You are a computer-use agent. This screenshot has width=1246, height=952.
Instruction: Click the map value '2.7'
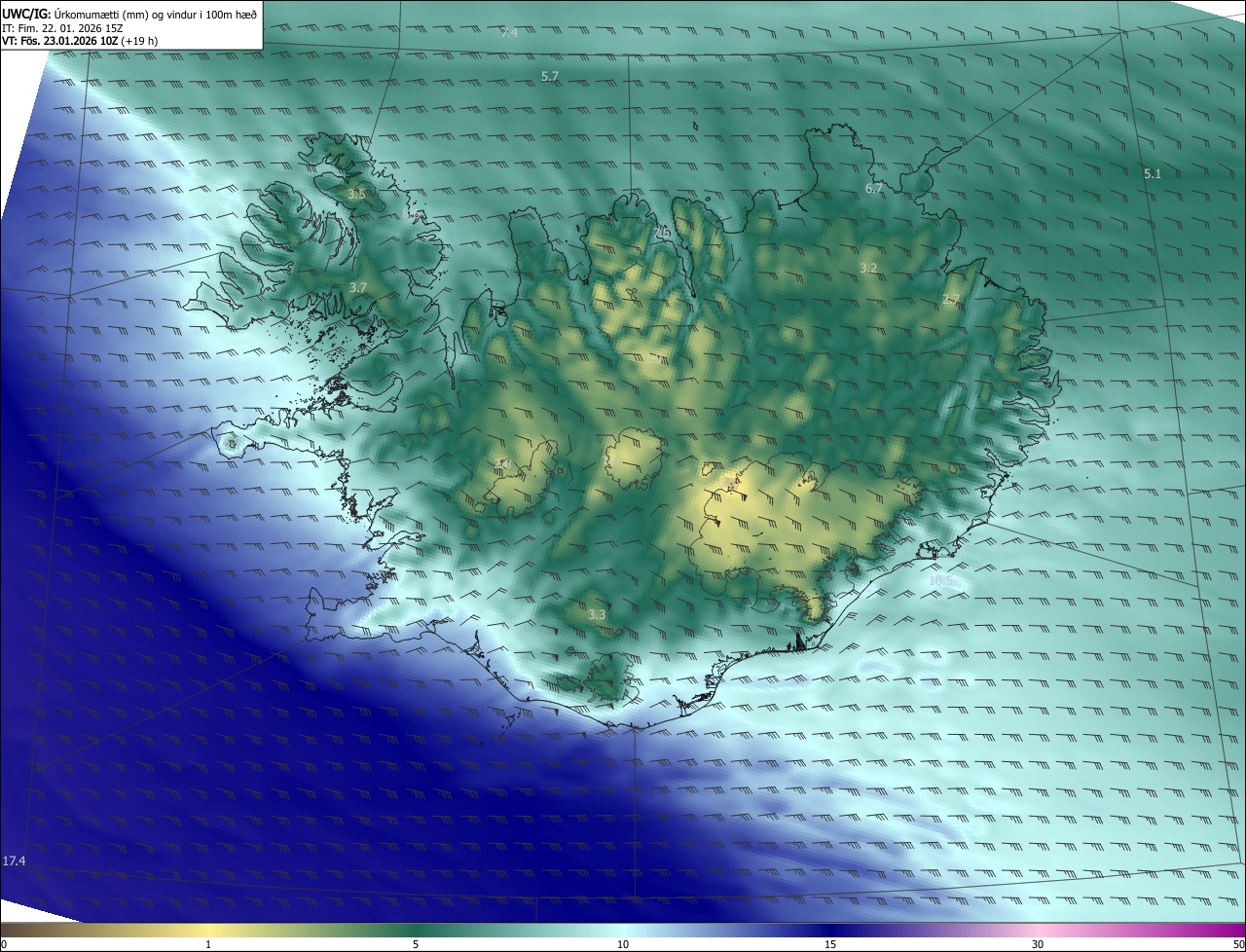[951, 300]
